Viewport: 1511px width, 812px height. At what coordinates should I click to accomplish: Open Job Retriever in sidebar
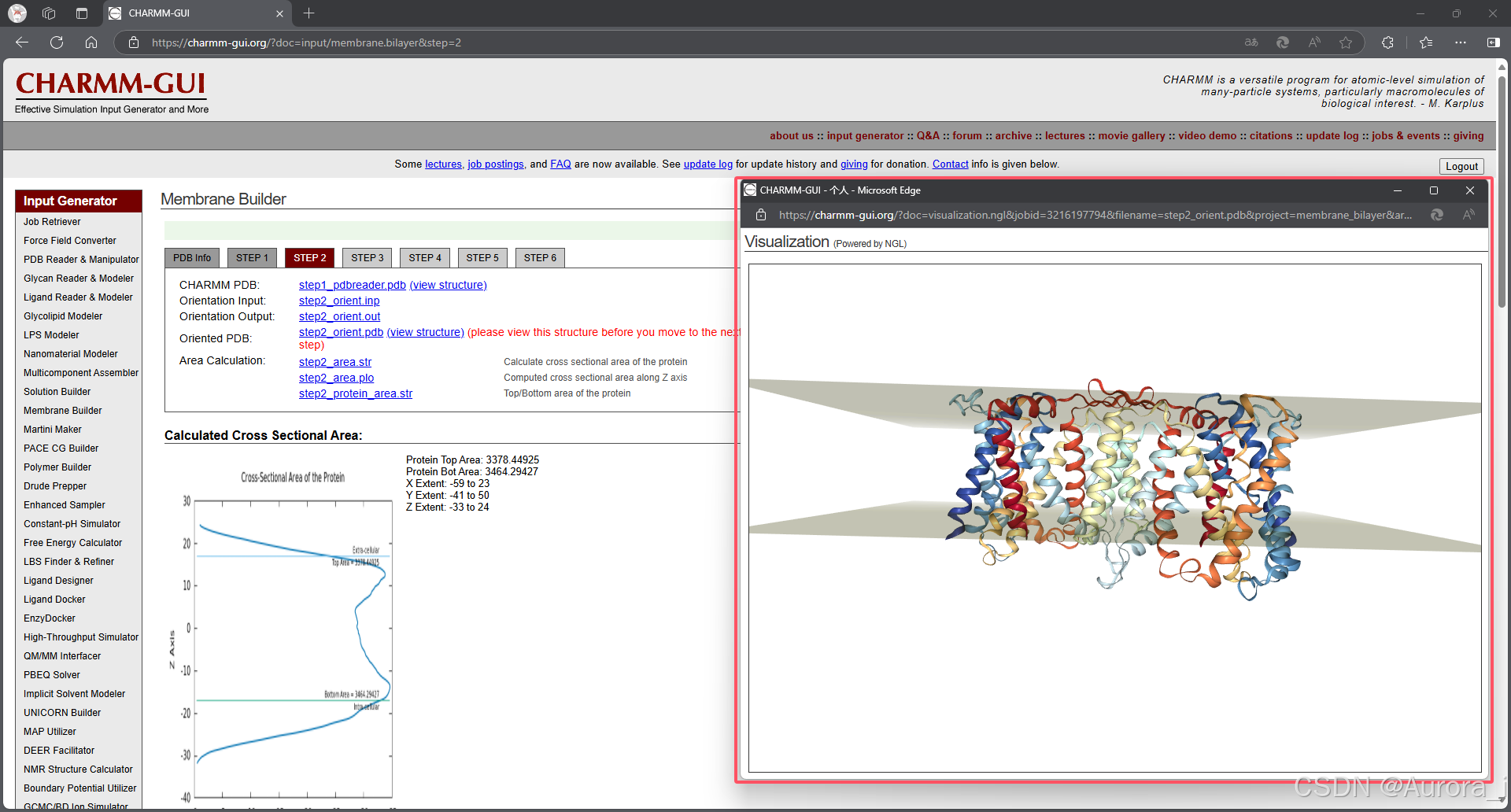tap(52, 222)
